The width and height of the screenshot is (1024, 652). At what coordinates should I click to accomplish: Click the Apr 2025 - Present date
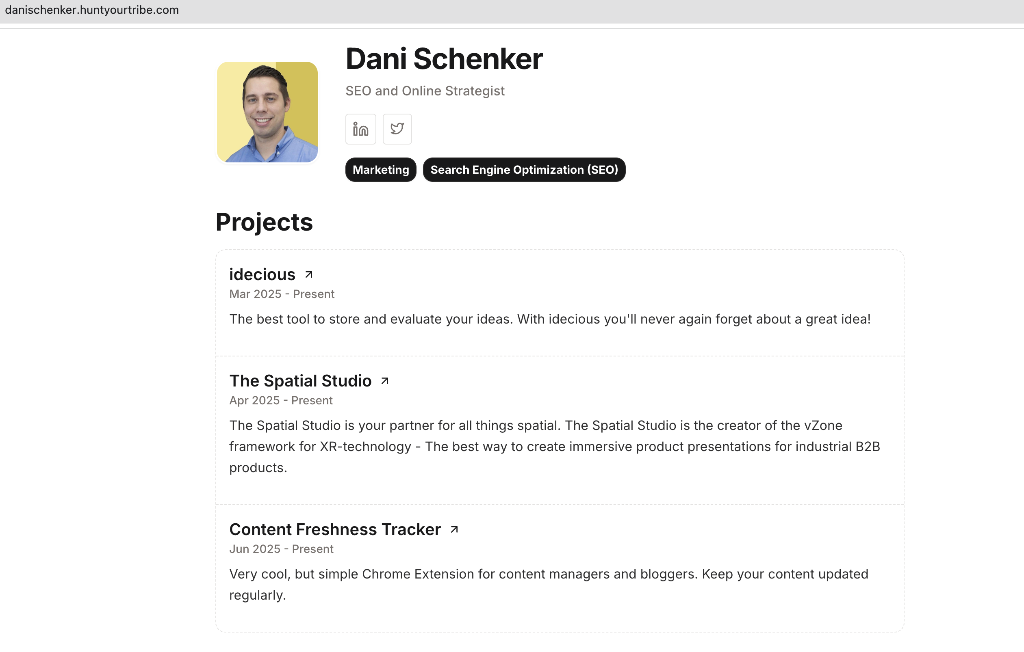[x=281, y=400]
